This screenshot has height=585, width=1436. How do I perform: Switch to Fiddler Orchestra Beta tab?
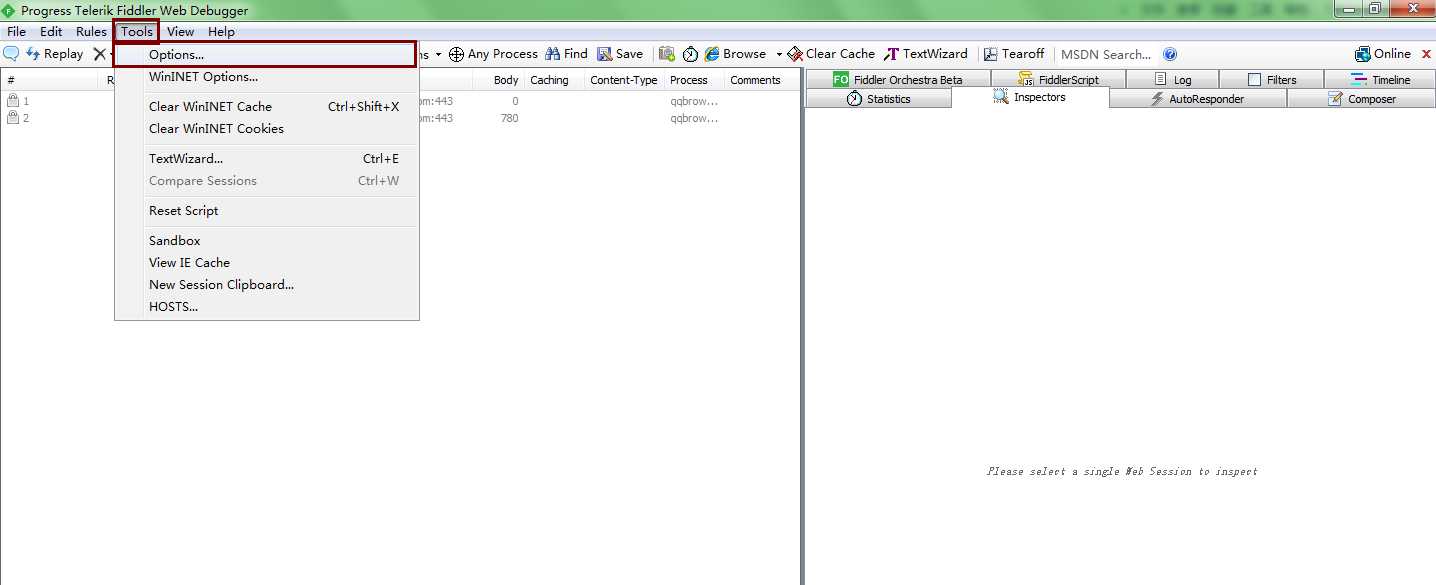point(897,80)
